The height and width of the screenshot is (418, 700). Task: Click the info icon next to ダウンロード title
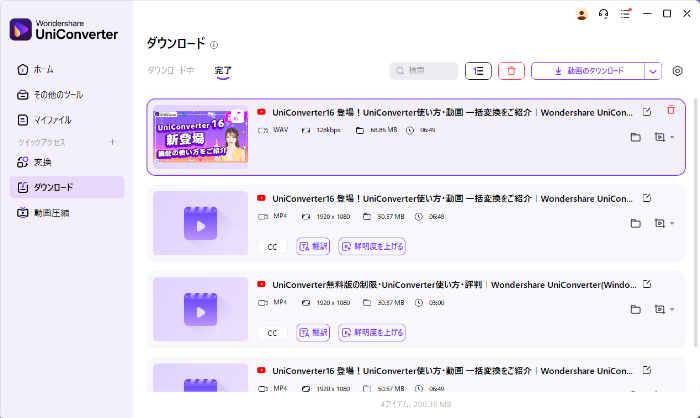tap(214, 45)
